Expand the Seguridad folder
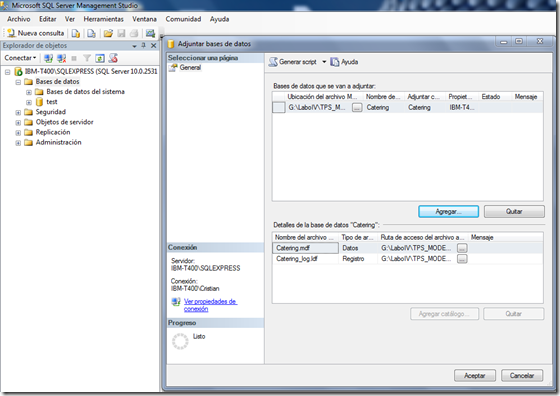 click(x=18, y=112)
